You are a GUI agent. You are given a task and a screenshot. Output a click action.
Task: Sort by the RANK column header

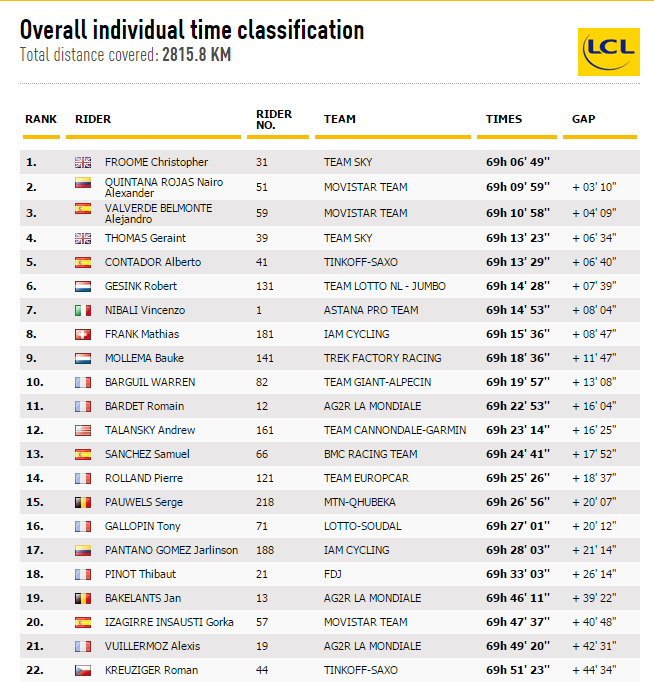coord(41,119)
